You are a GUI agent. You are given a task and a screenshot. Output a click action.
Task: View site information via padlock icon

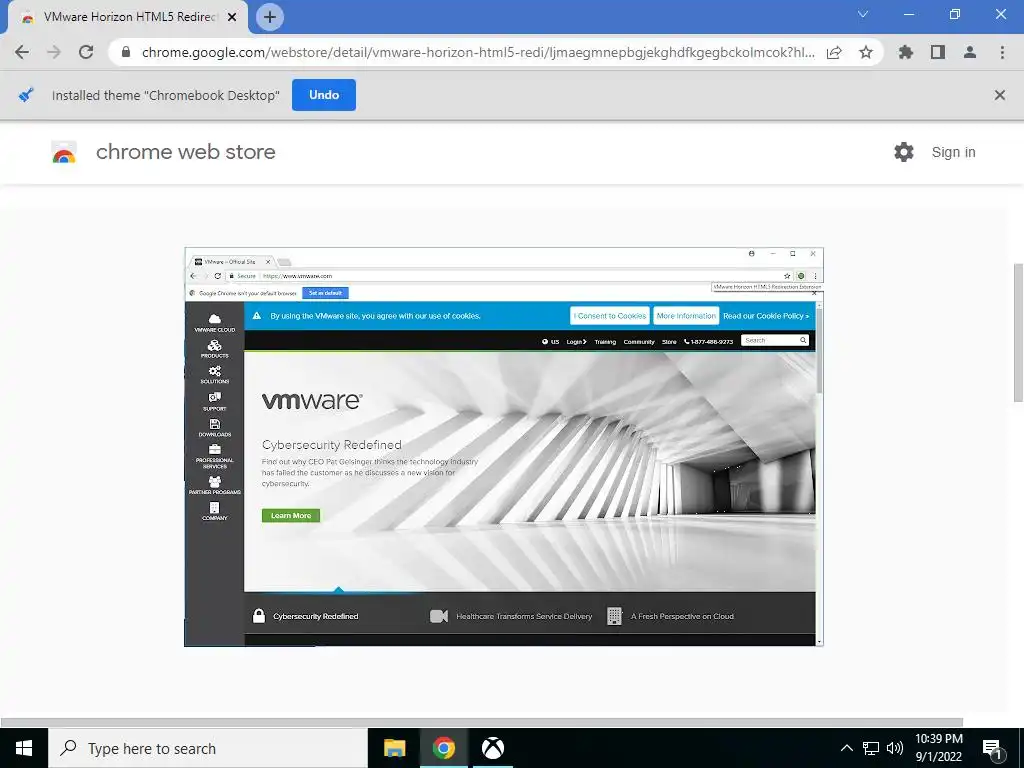(x=126, y=52)
